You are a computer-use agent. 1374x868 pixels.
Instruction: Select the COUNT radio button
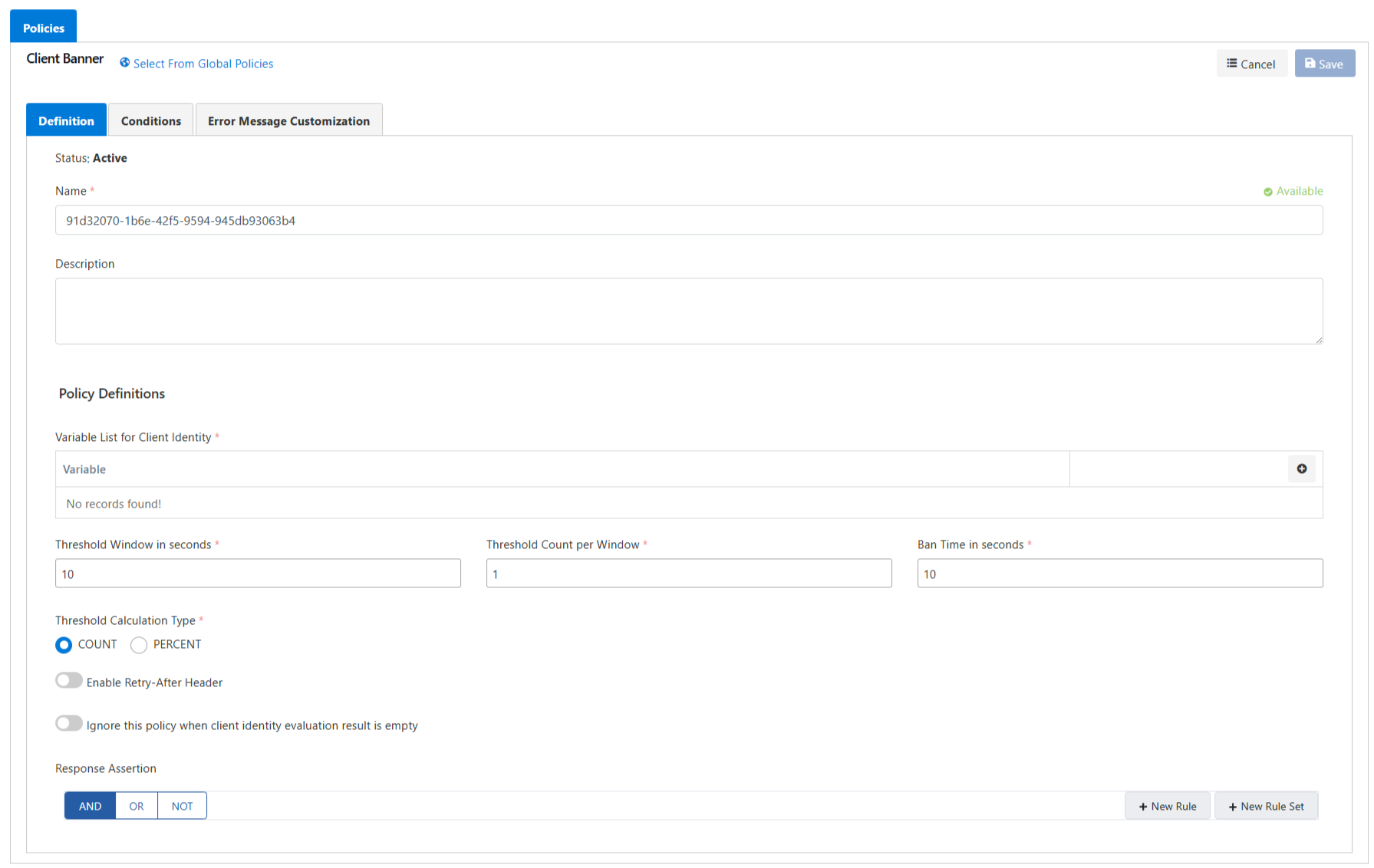[64, 645]
